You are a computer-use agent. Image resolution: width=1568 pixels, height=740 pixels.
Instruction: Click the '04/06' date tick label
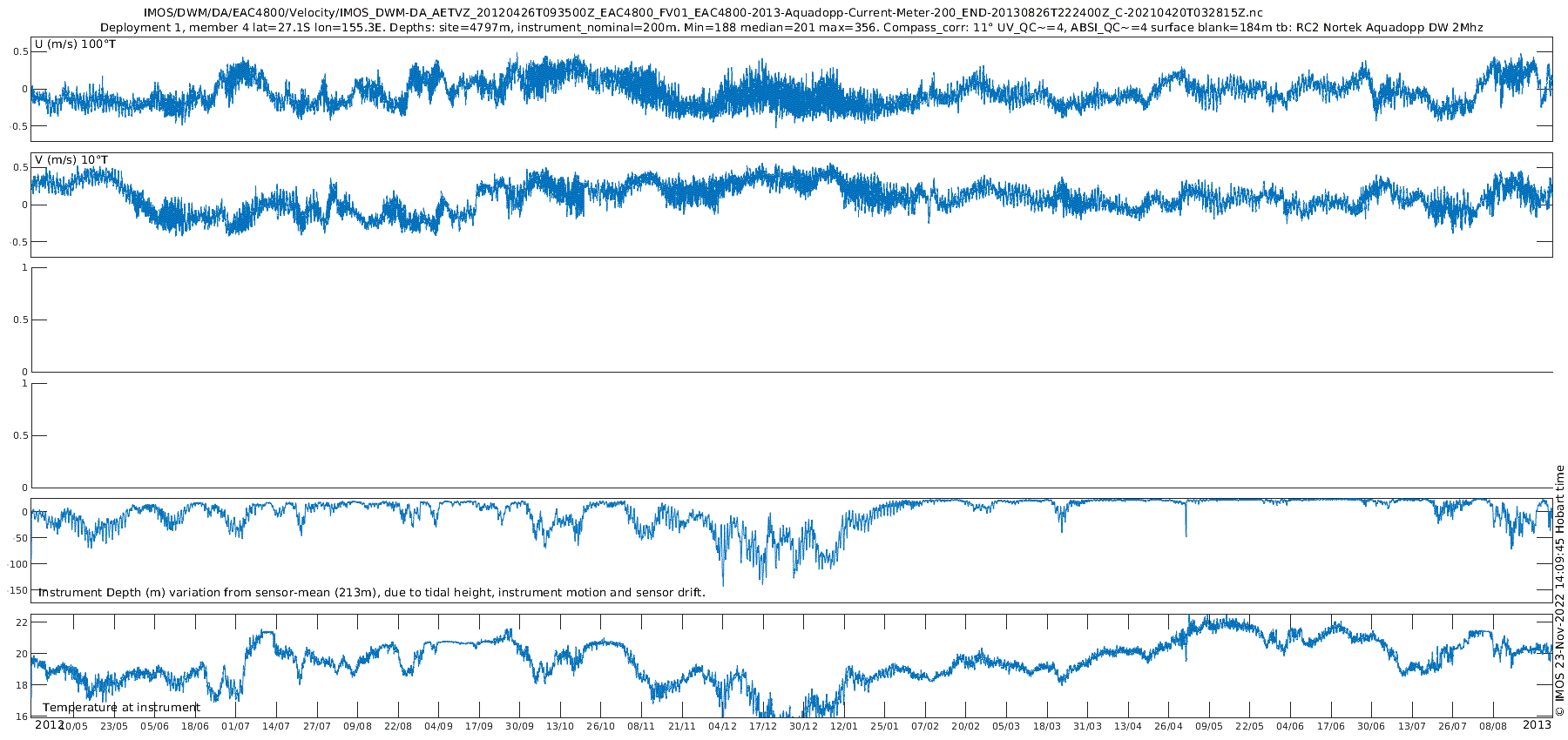tap(1290, 726)
